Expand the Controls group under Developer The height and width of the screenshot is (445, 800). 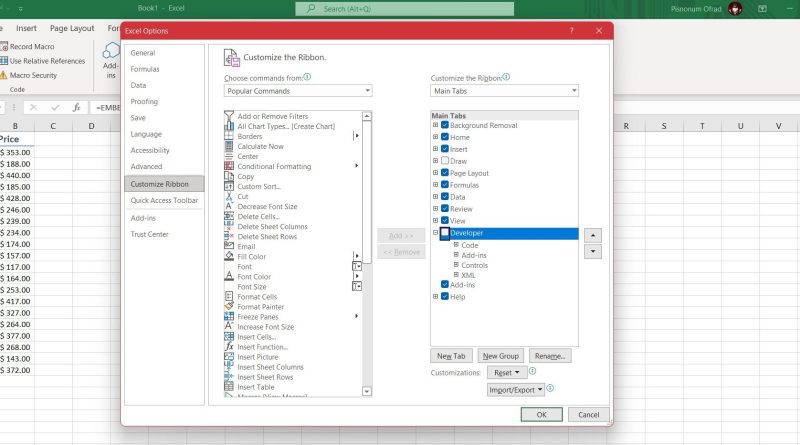tap(456, 265)
